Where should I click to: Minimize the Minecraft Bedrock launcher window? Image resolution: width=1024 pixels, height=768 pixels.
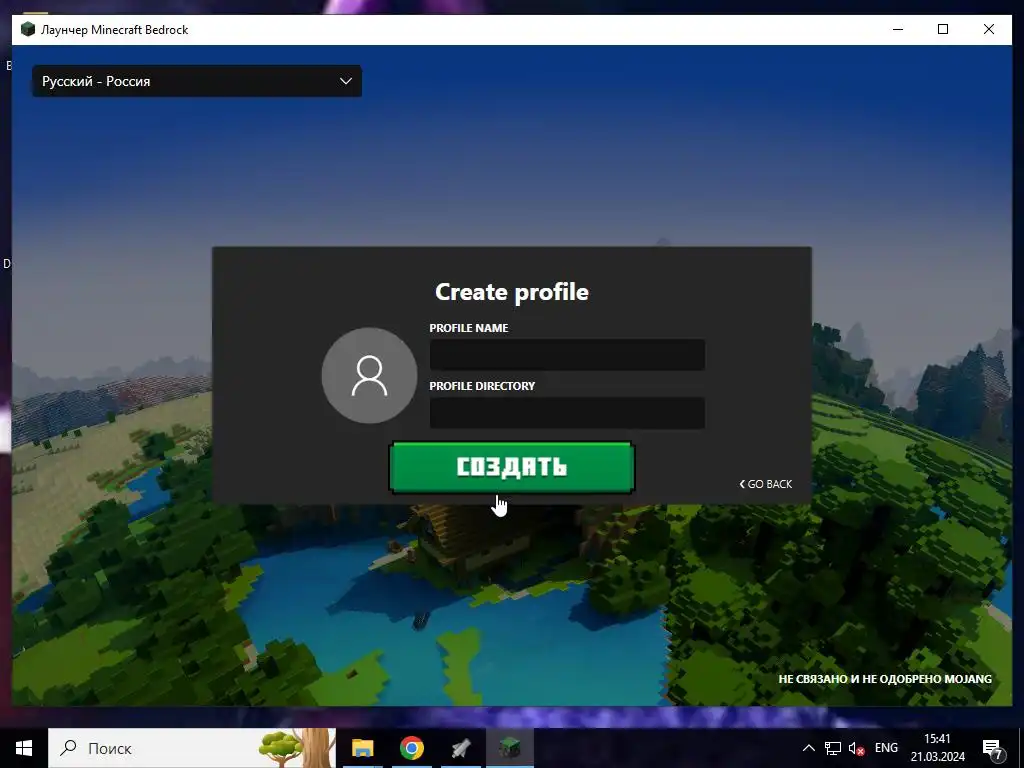coord(898,29)
